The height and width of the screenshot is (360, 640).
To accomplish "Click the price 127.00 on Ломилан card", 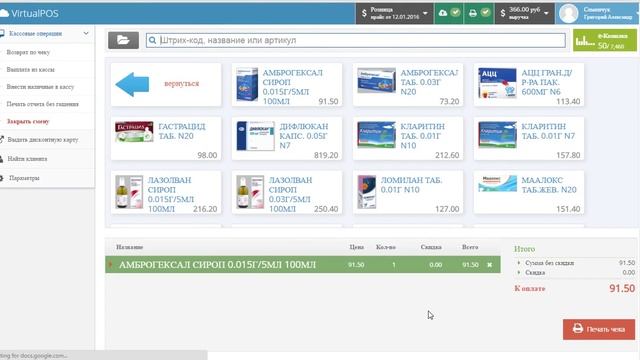I will pos(447,209).
